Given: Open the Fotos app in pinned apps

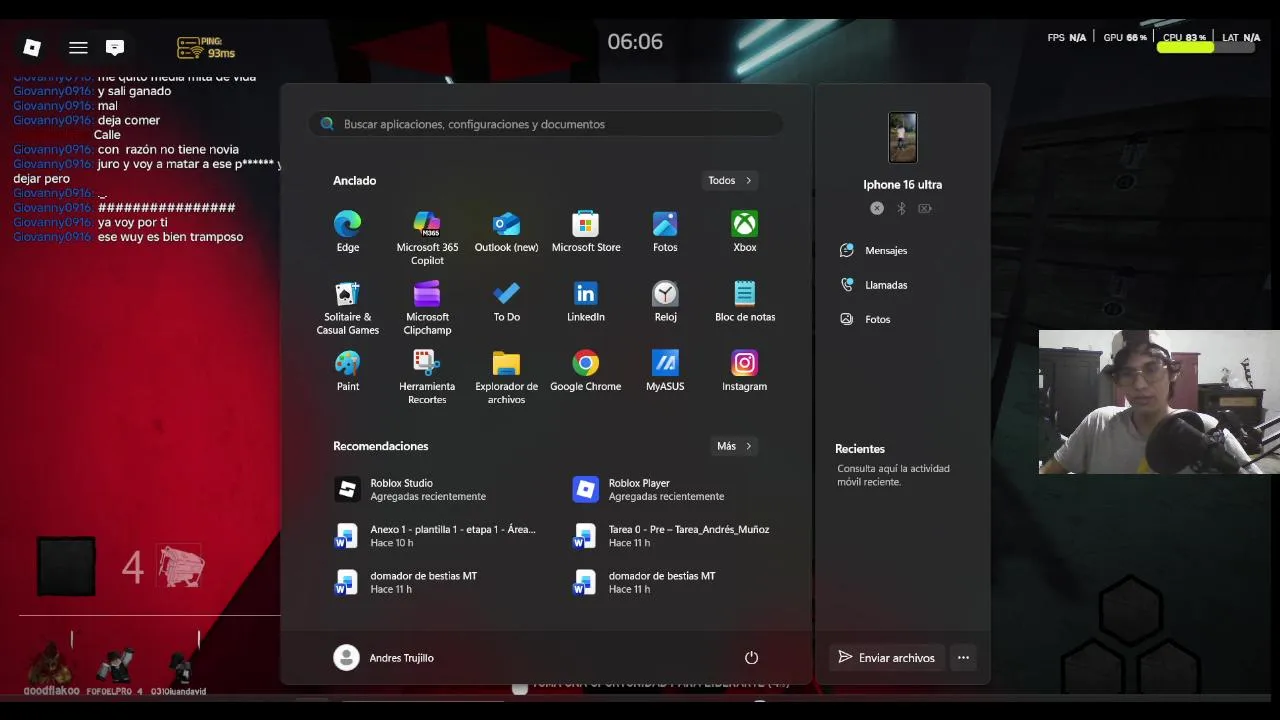Looking at the screenshot, I should coord(665,231).
